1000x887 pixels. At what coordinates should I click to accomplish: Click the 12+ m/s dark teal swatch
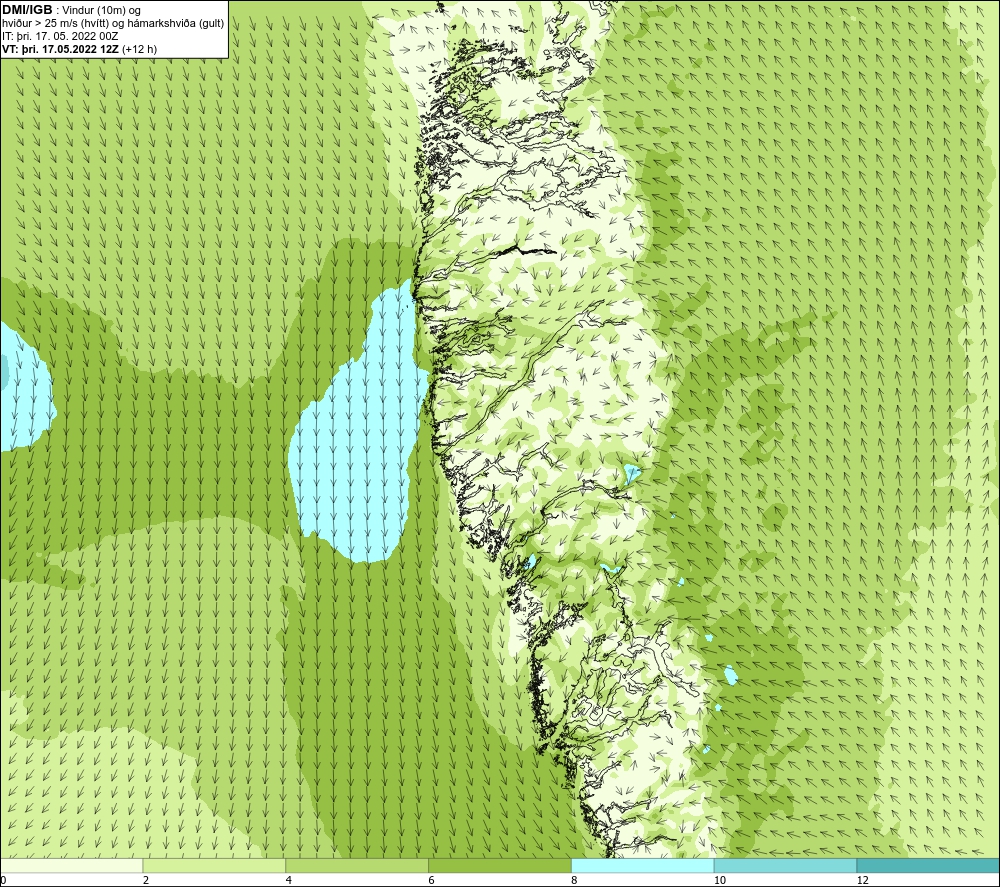click(929, 865)
